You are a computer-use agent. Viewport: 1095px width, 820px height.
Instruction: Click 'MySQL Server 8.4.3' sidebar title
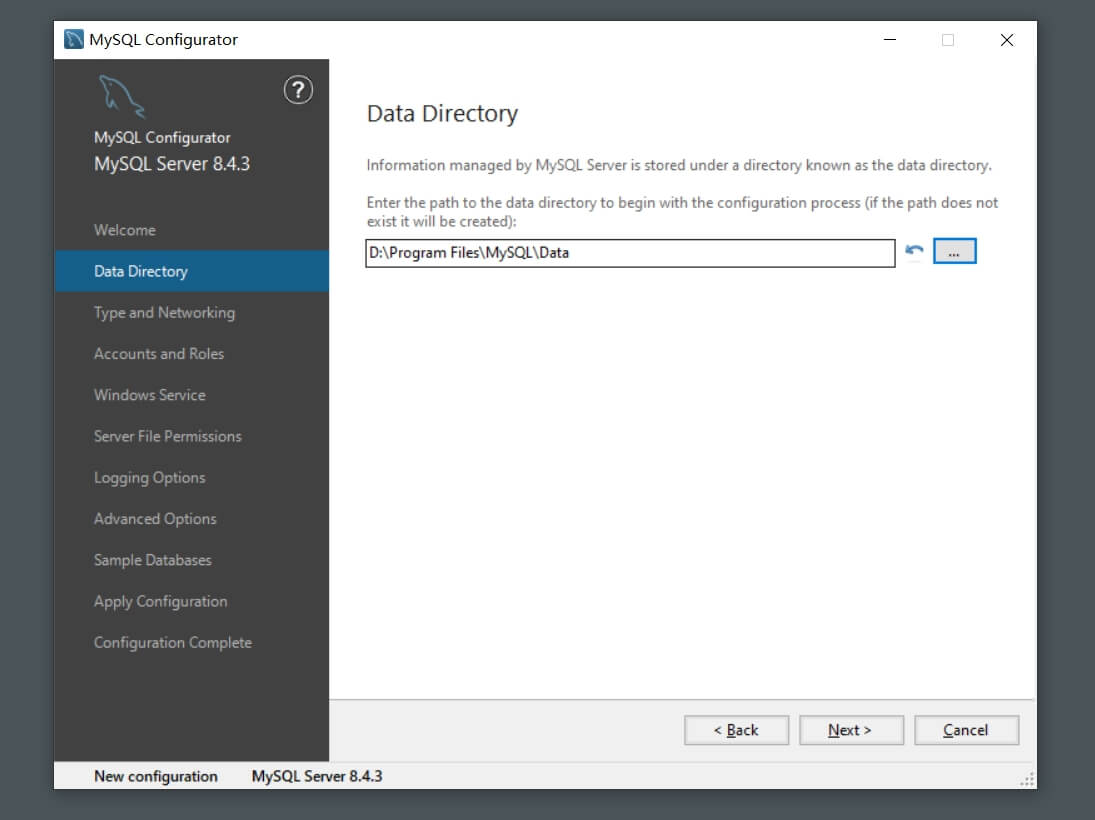click(172, 163)
